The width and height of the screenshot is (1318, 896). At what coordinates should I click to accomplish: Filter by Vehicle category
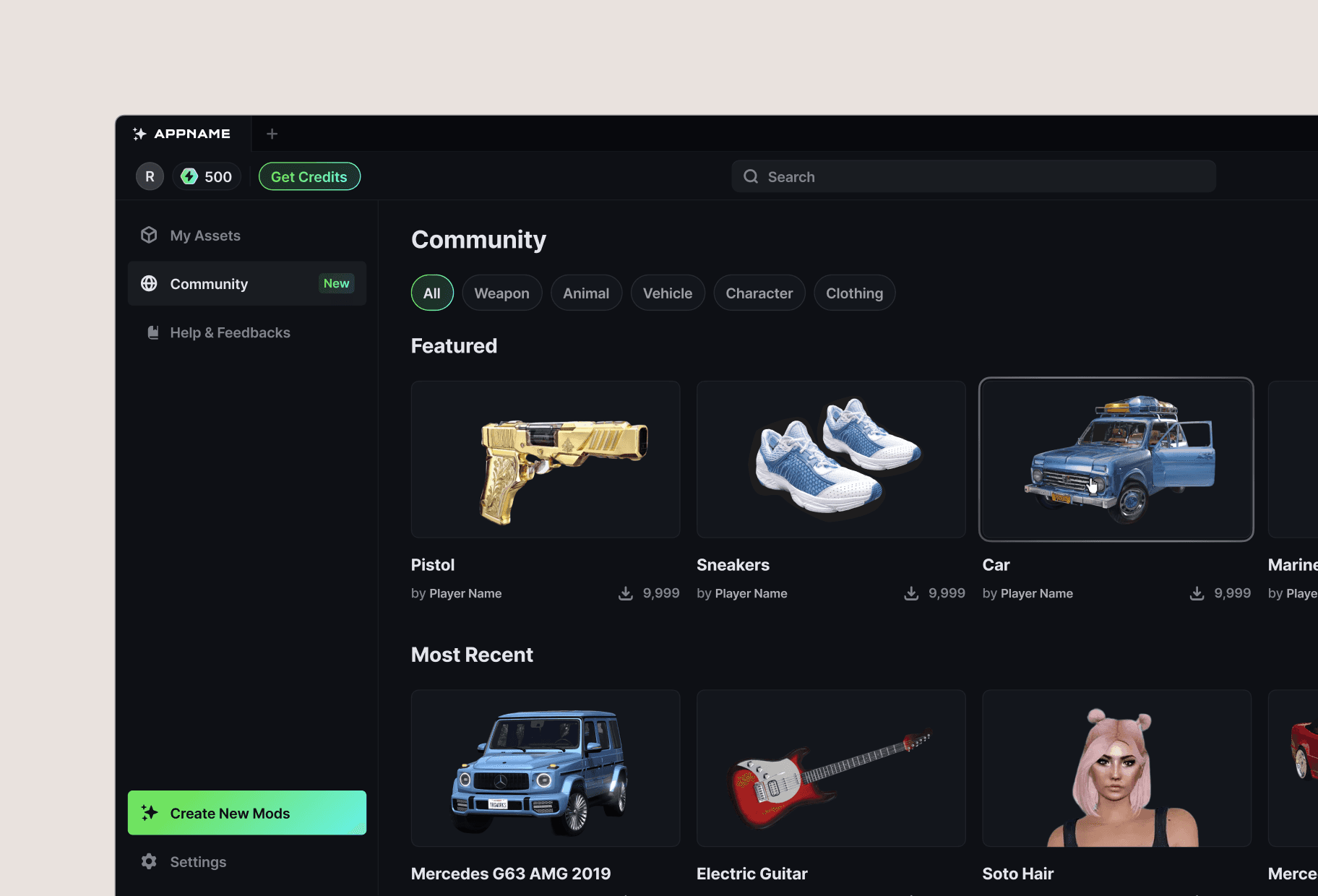(668, 293)
